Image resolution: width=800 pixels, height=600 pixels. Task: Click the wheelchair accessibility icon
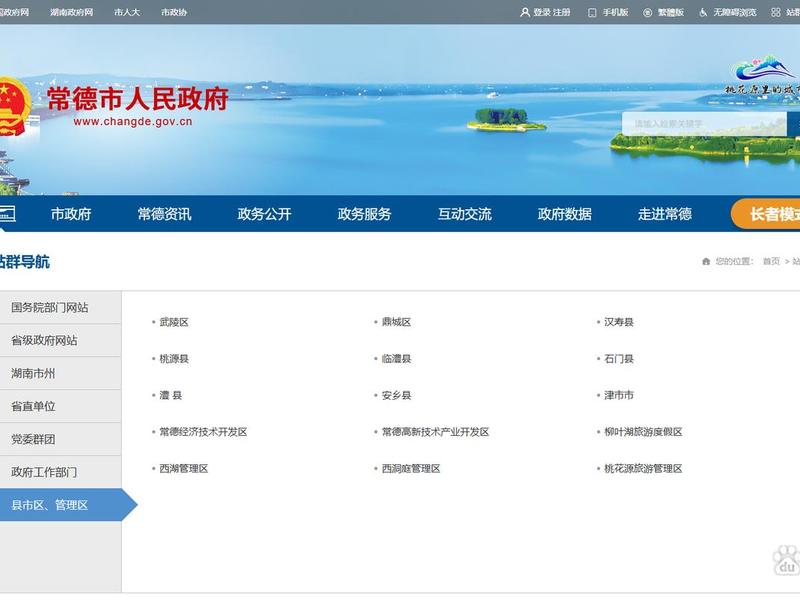pos(704,12)
